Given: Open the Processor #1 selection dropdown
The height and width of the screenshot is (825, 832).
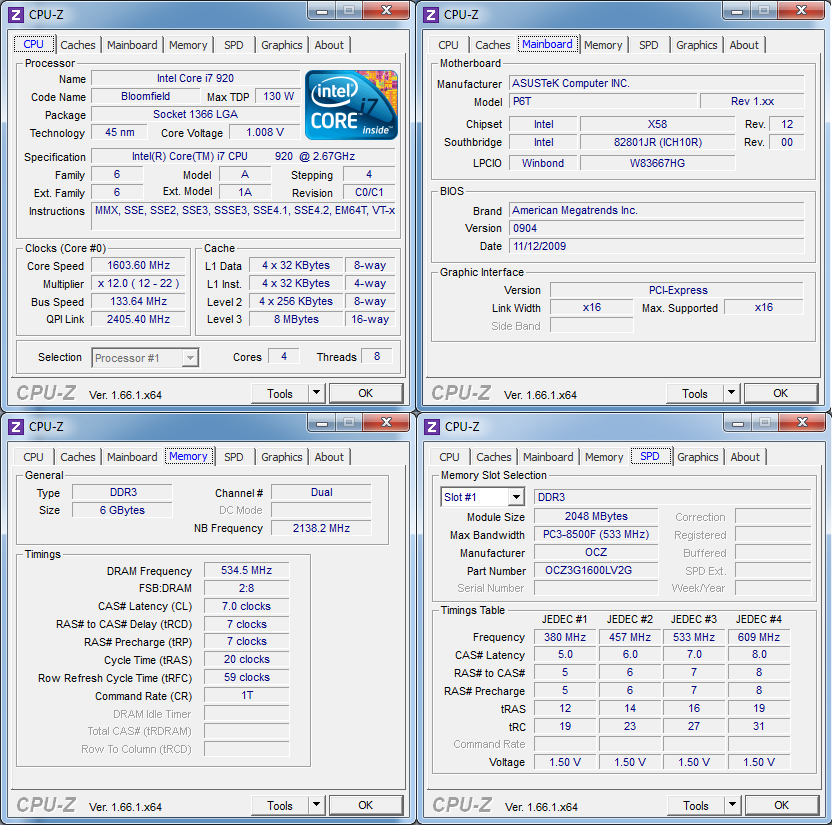Looking at the screenshot, I should [145, 358].
